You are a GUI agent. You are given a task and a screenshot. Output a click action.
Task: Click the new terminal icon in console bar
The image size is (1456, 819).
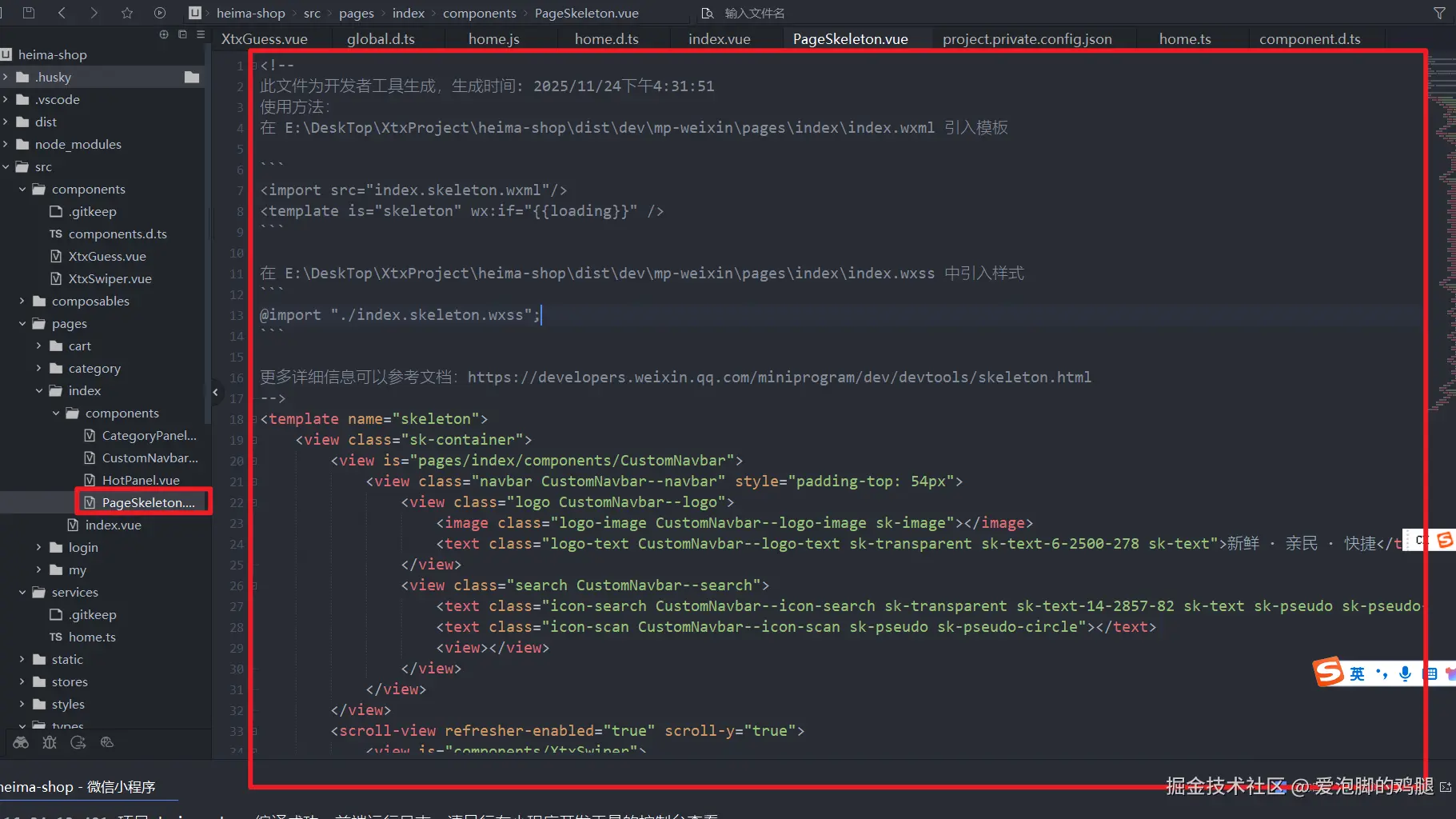click(1446, 787)
